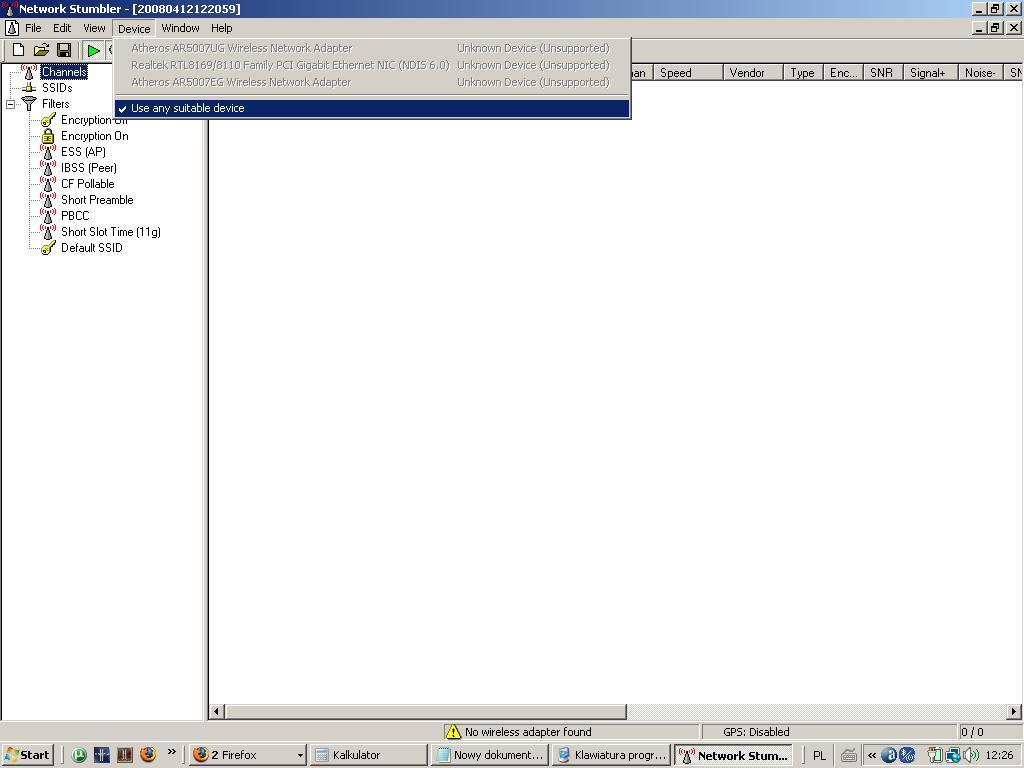This screenshot has width=1024, height=768.
Task: Select the Short Preamble filter
Action: pos(97,200)
